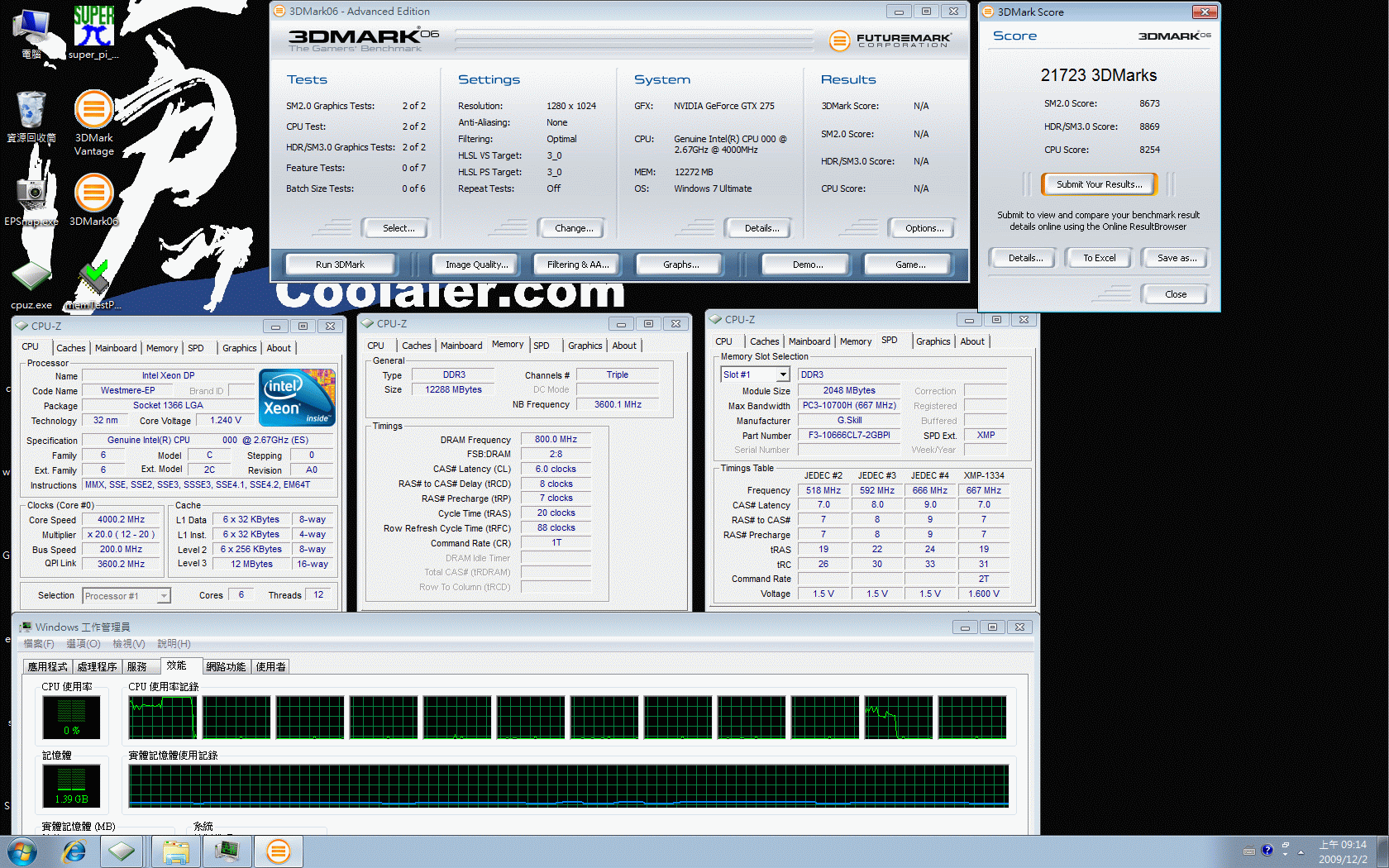Switch to SPD tab in middle CPU-Z window
Screen dimensions: 1389x868
click(542, 346)
